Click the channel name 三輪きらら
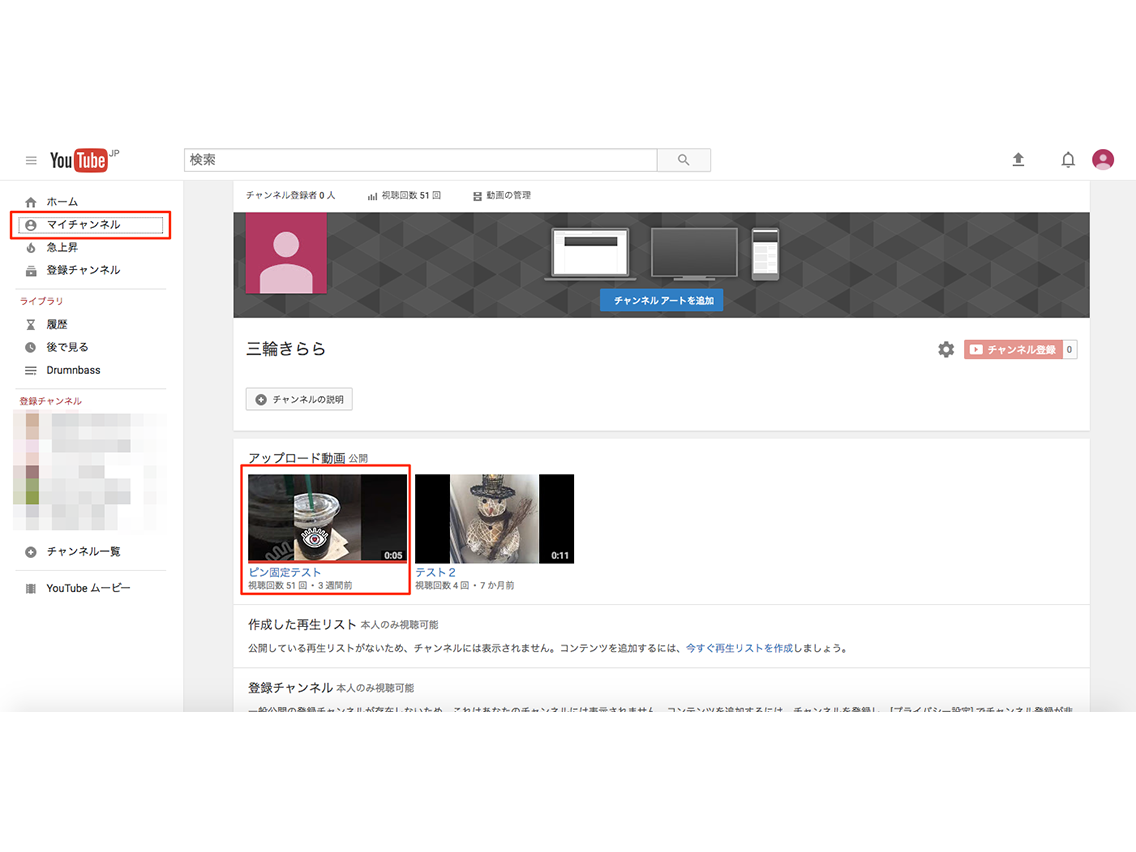The width and height of the screenshot is (1136, 852). (286, 349)
